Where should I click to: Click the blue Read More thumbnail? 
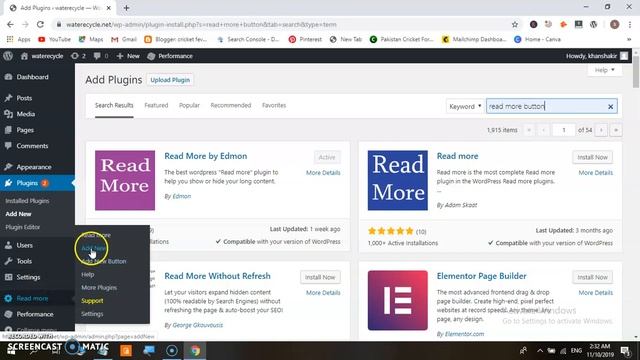(x=398, y=180)
